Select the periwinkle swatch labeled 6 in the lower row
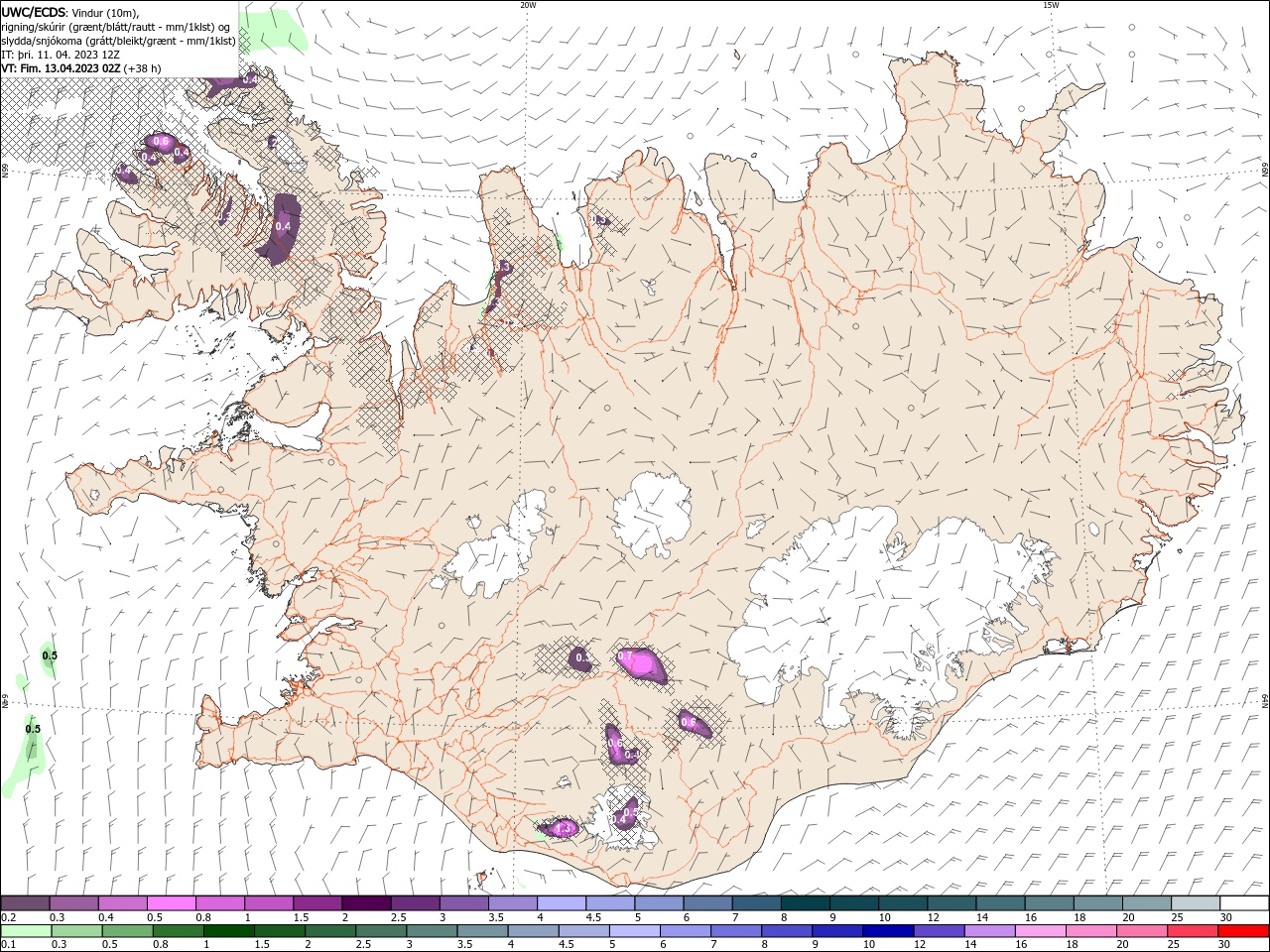Image resolution: width=1270 pixels, height=952 pixels. [685, 931]
